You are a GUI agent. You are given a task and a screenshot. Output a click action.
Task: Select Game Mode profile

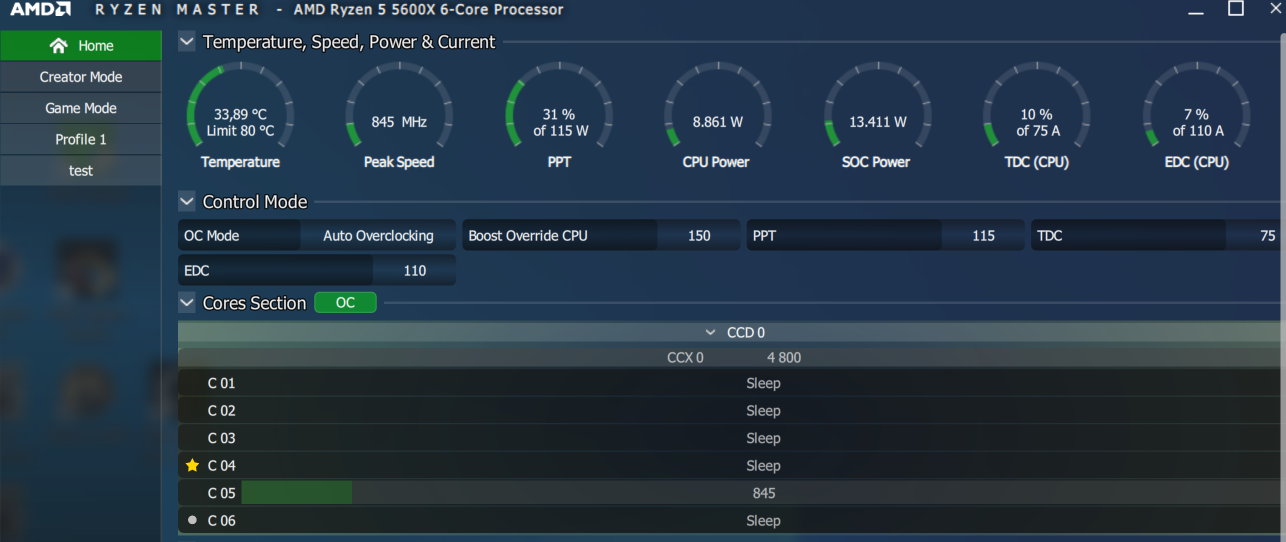click(81, 108)
